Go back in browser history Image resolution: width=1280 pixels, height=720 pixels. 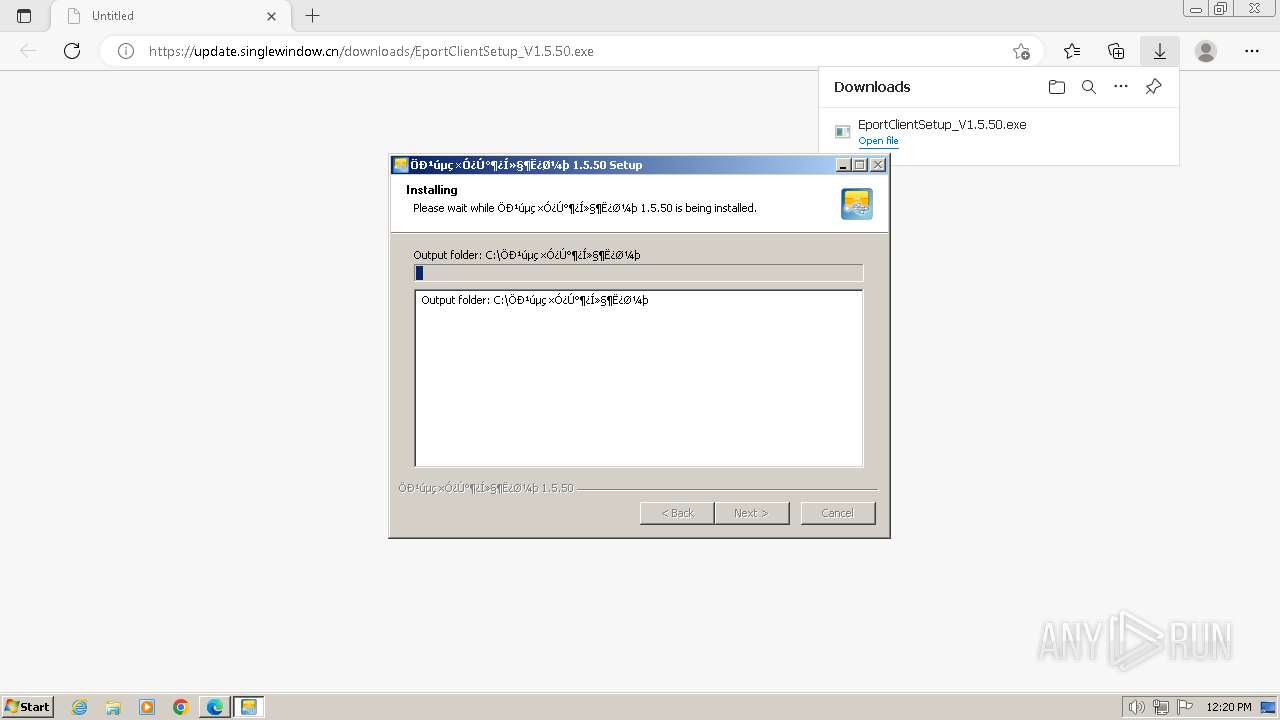(28, 51)
